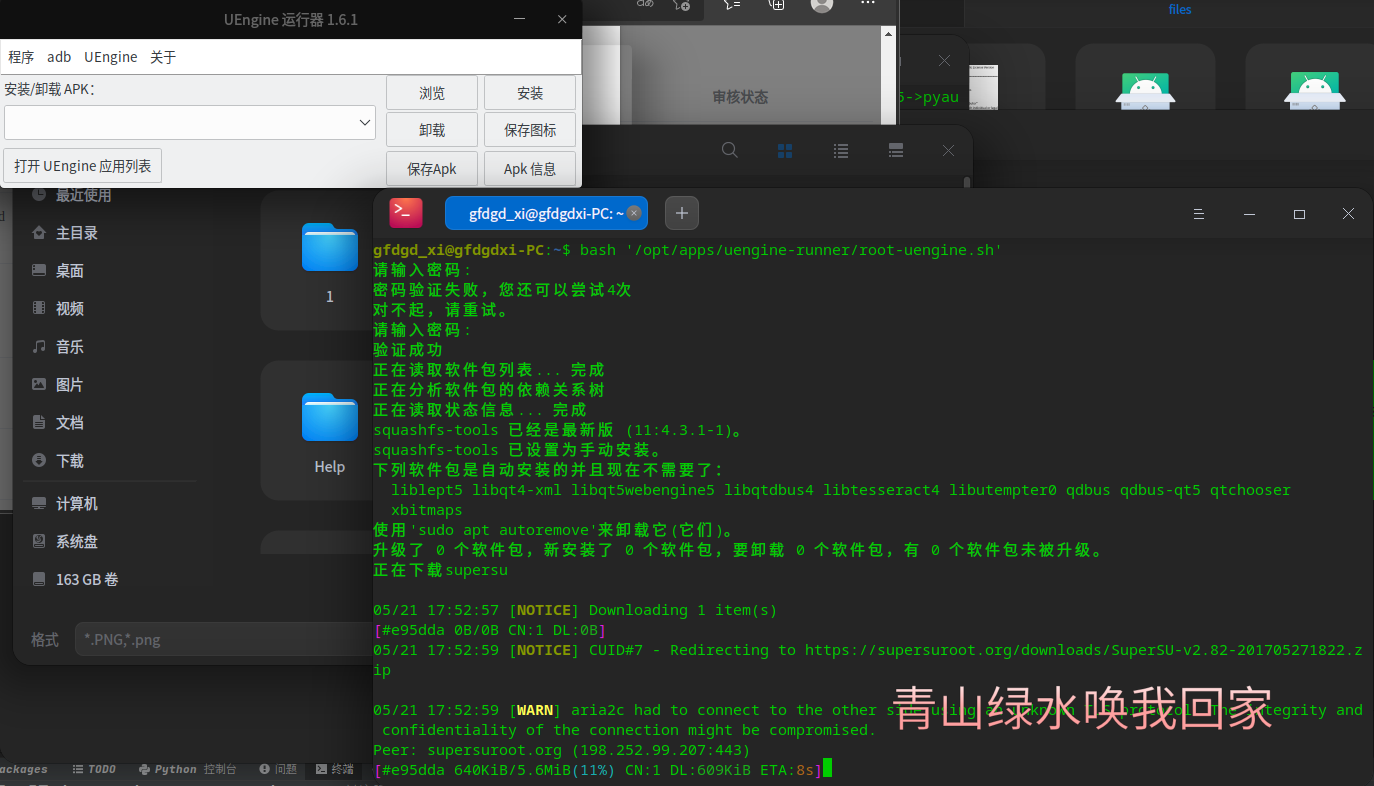Click the browser profile avatar icon
This screenshot has width=1374, height=786.
822,5
